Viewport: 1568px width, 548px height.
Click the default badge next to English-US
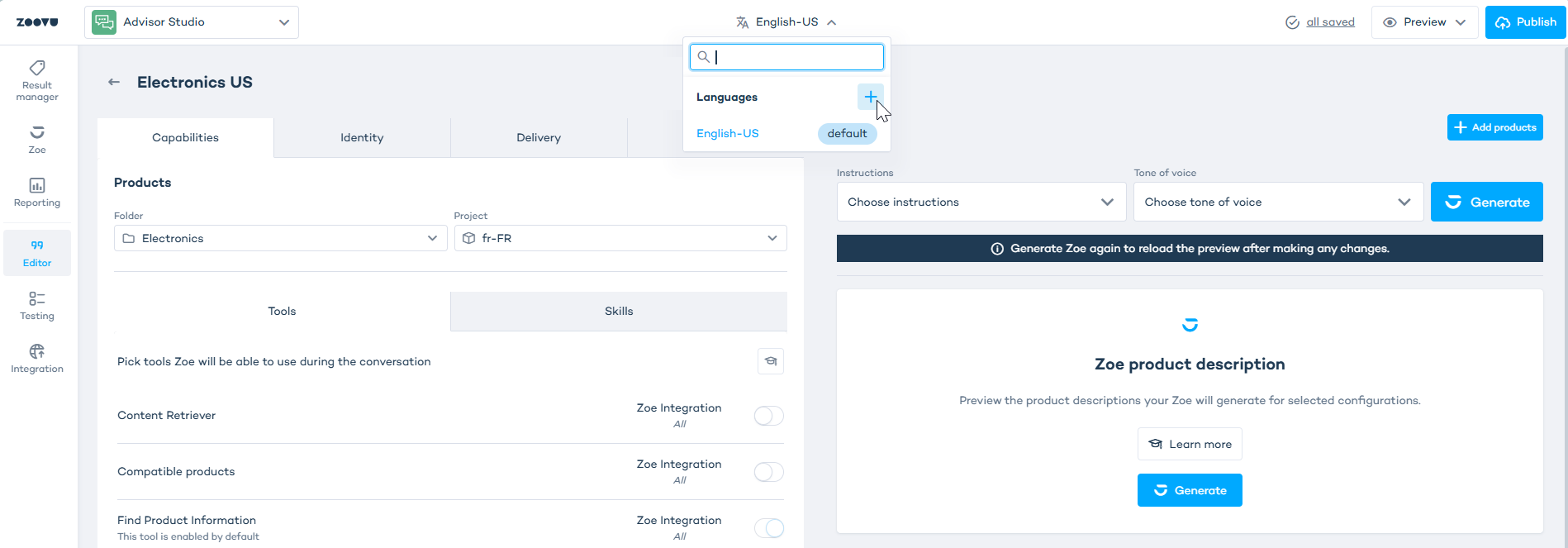[848, 133]
